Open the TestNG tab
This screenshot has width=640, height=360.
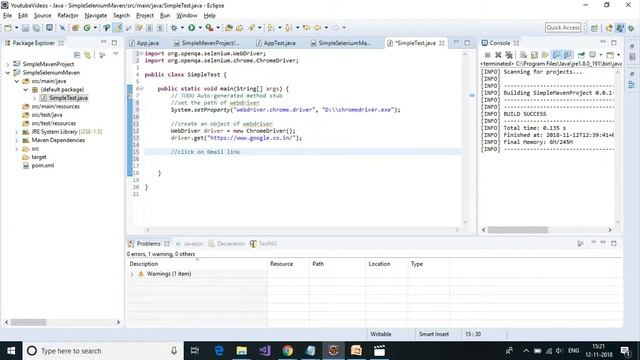pyautogui.click(x=264, y=244)
